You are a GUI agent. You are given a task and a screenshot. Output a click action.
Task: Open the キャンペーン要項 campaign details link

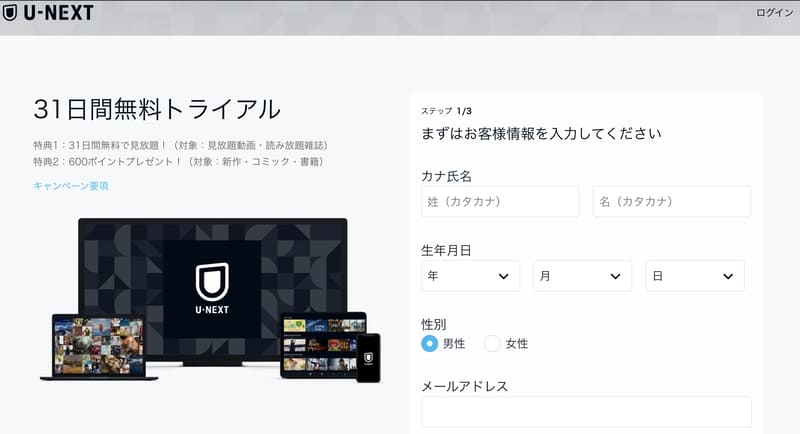click(x=70, y=186)
